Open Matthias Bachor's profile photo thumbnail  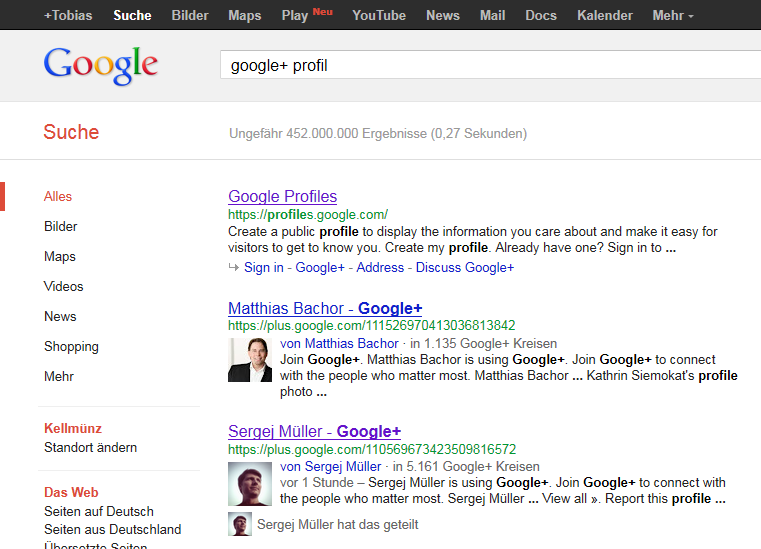pyautogui.click(x=250, y=360)
